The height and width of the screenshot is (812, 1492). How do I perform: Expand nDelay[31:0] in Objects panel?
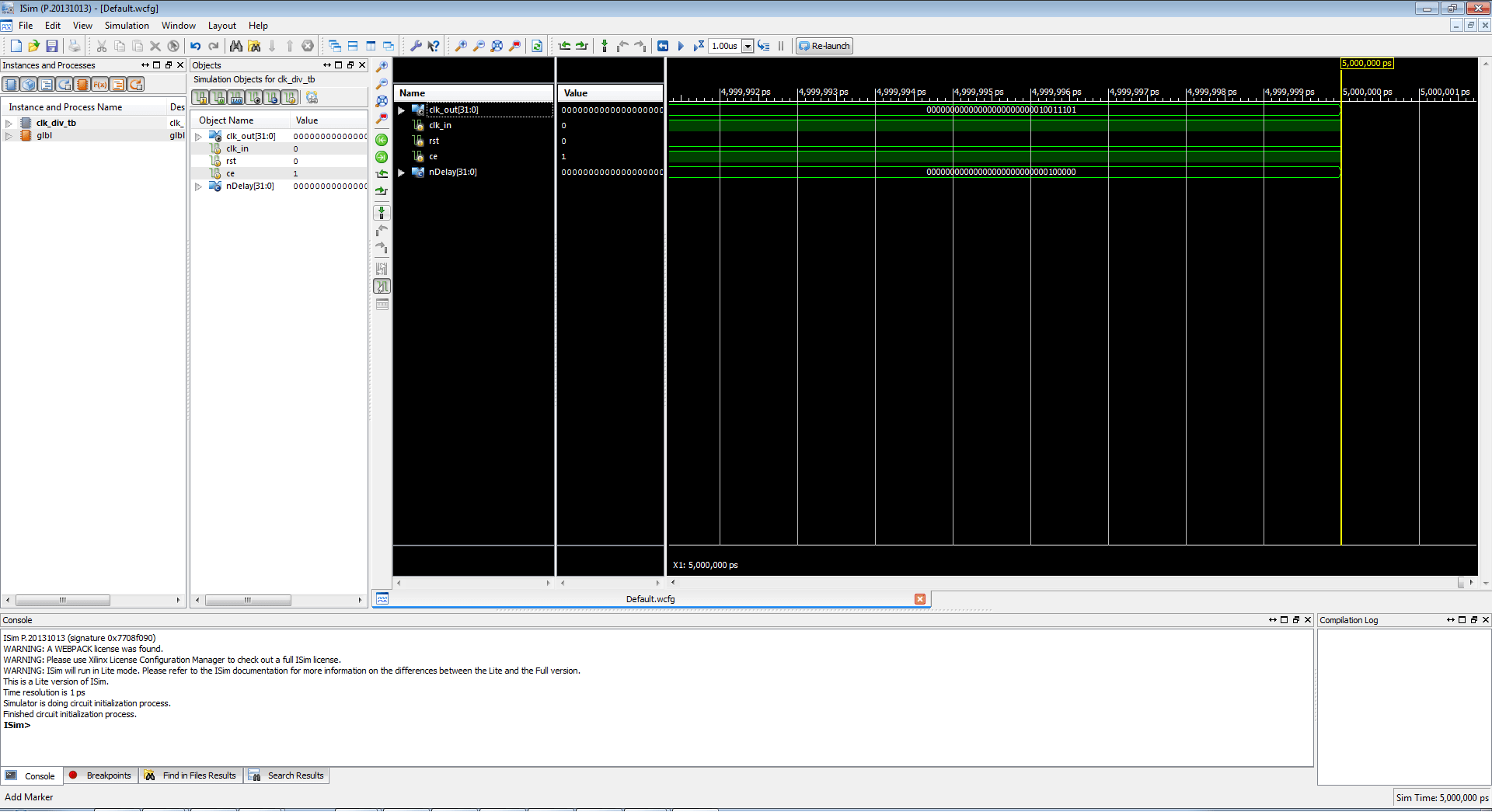point(198,186)
